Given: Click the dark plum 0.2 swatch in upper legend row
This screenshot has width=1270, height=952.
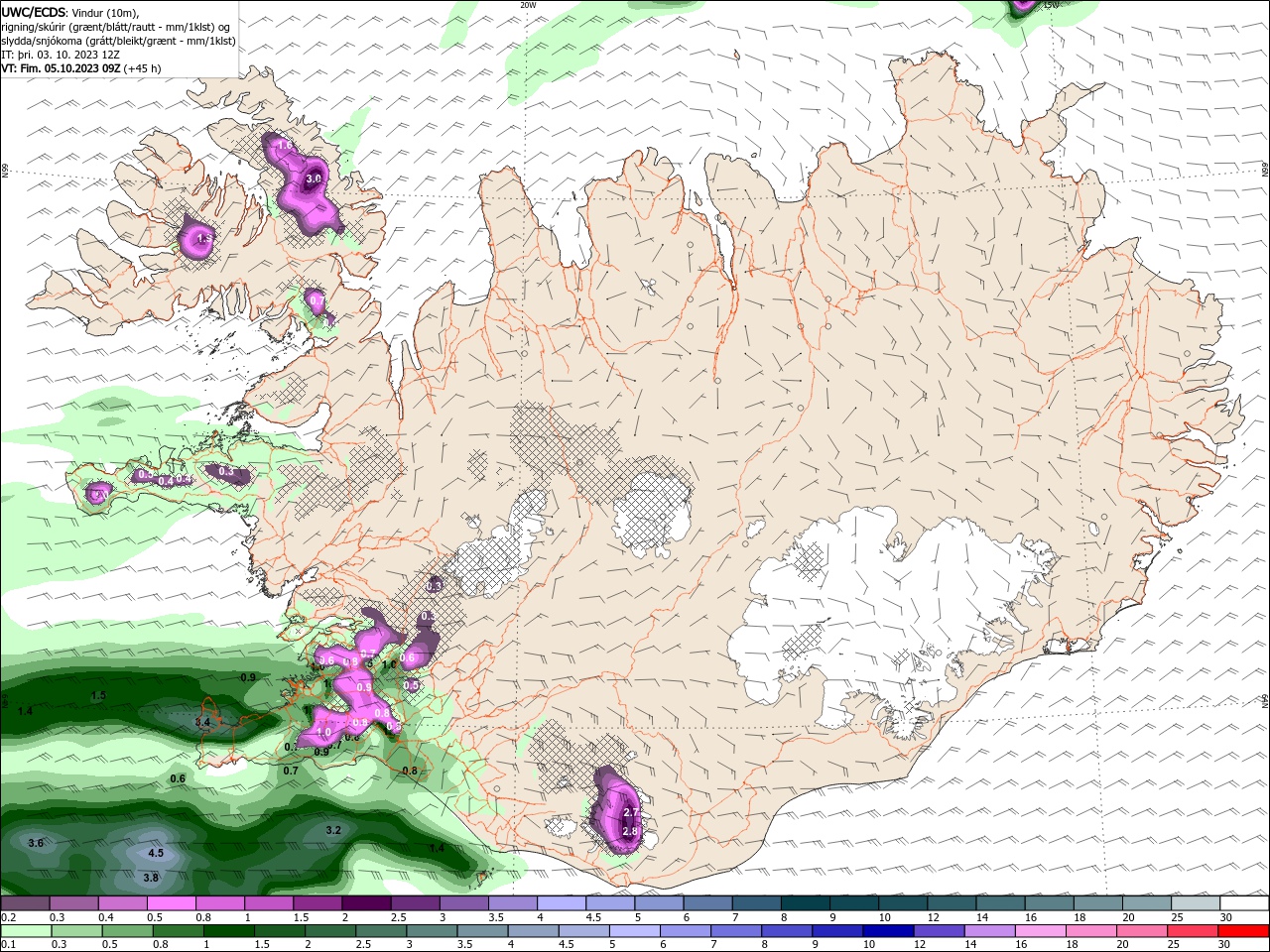Looking at the screenshot, I should pos(25,903).
